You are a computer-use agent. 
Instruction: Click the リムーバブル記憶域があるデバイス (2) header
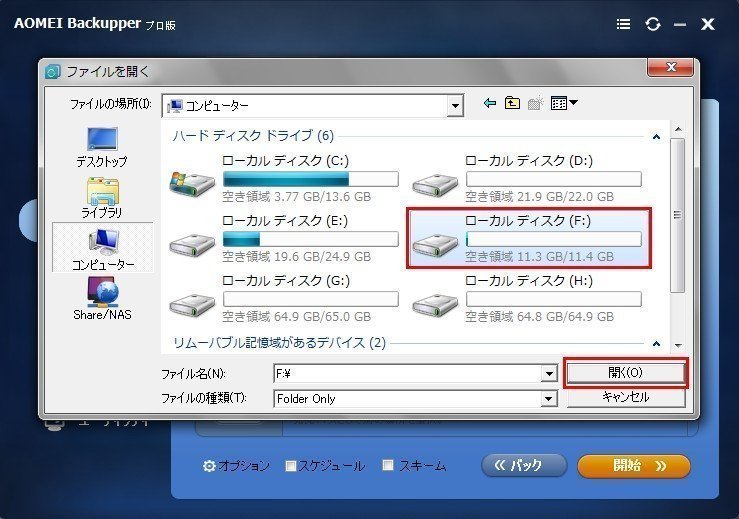coord(279,343)
